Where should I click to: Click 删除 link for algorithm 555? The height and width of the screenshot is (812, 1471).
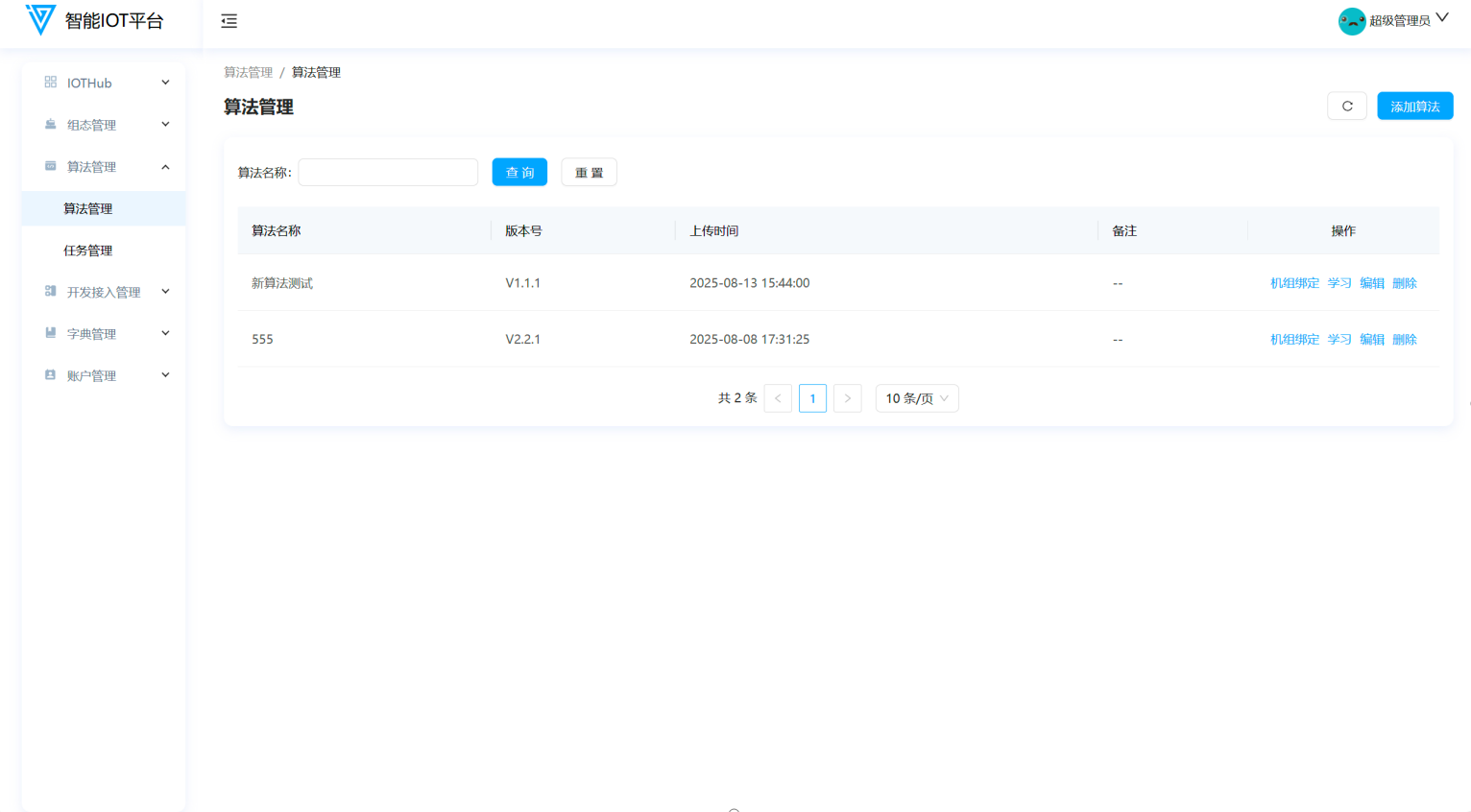(1404, 340)
